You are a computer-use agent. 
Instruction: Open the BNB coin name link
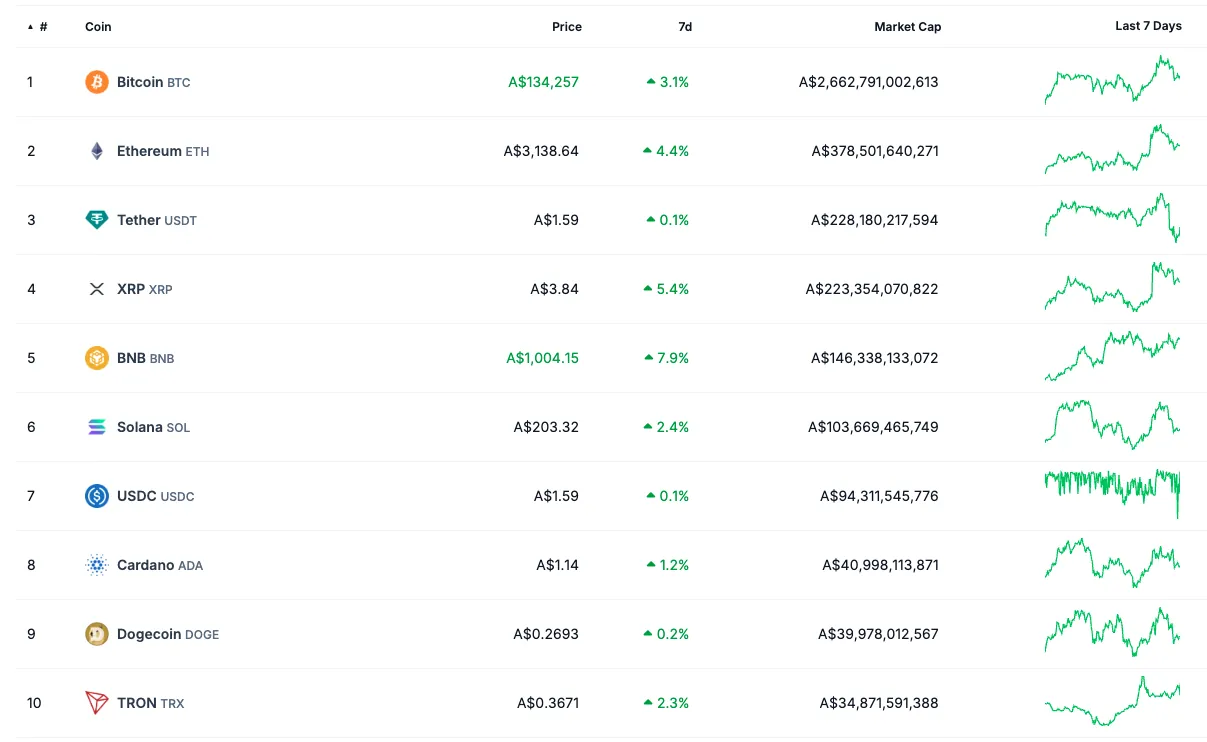coord(145,358)
